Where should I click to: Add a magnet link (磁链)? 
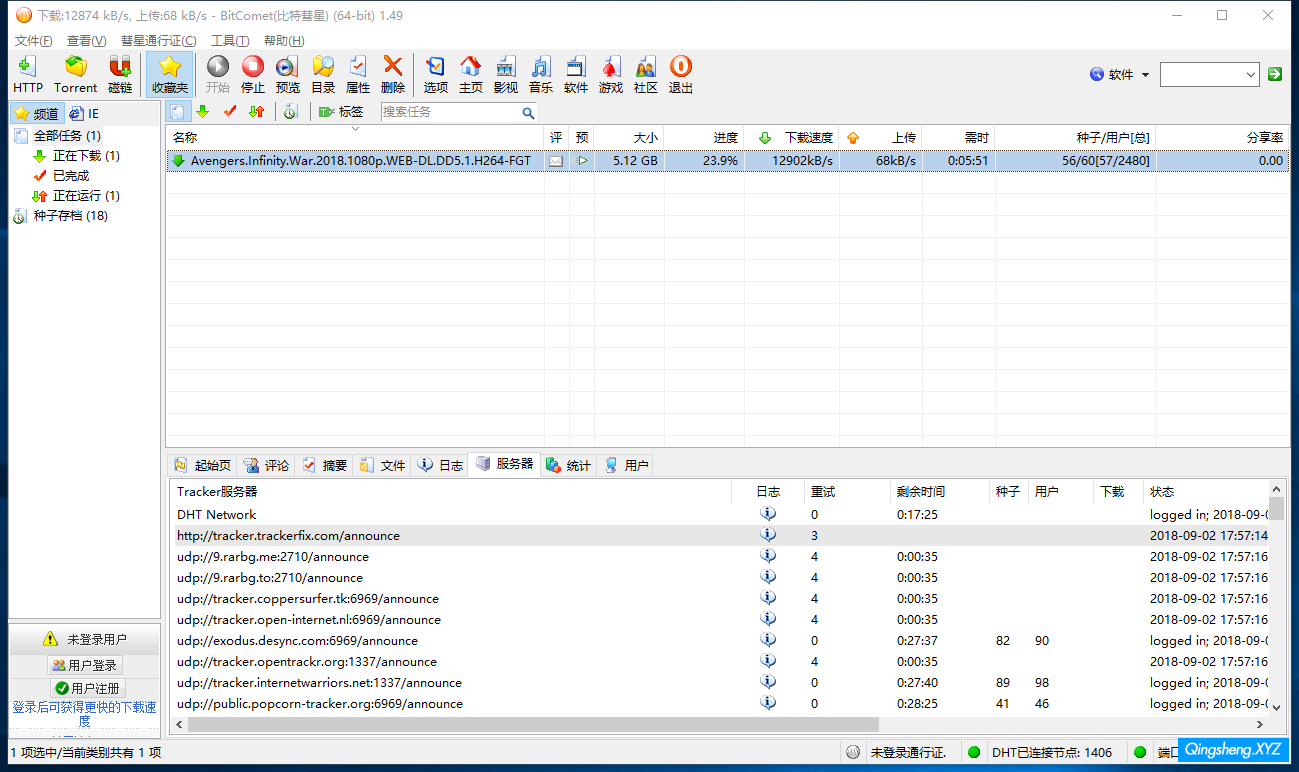pyautogui.click(x=120, y=74)
